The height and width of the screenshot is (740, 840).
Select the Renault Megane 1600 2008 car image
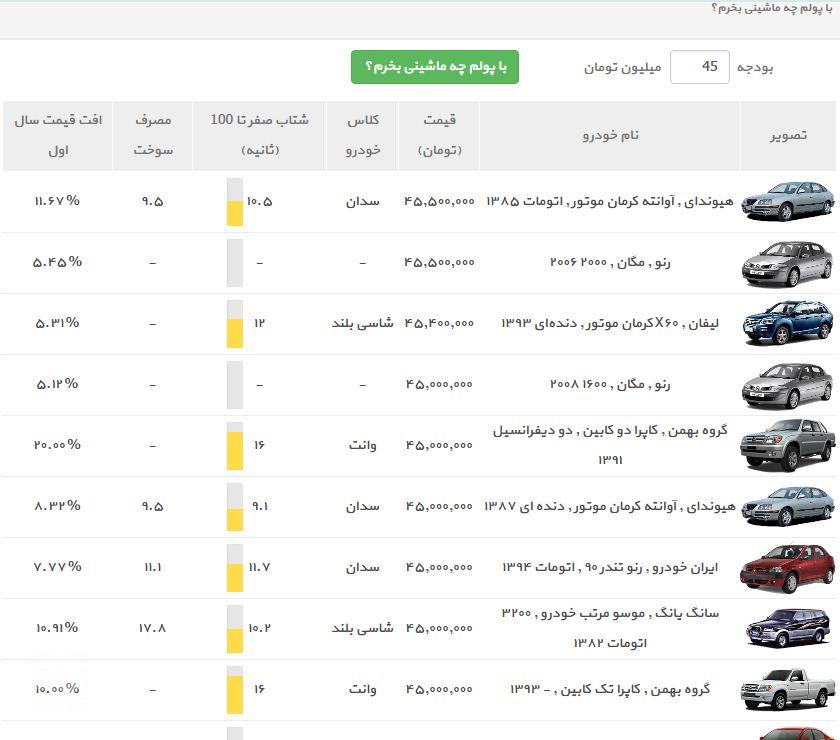(x=787, y=385)
